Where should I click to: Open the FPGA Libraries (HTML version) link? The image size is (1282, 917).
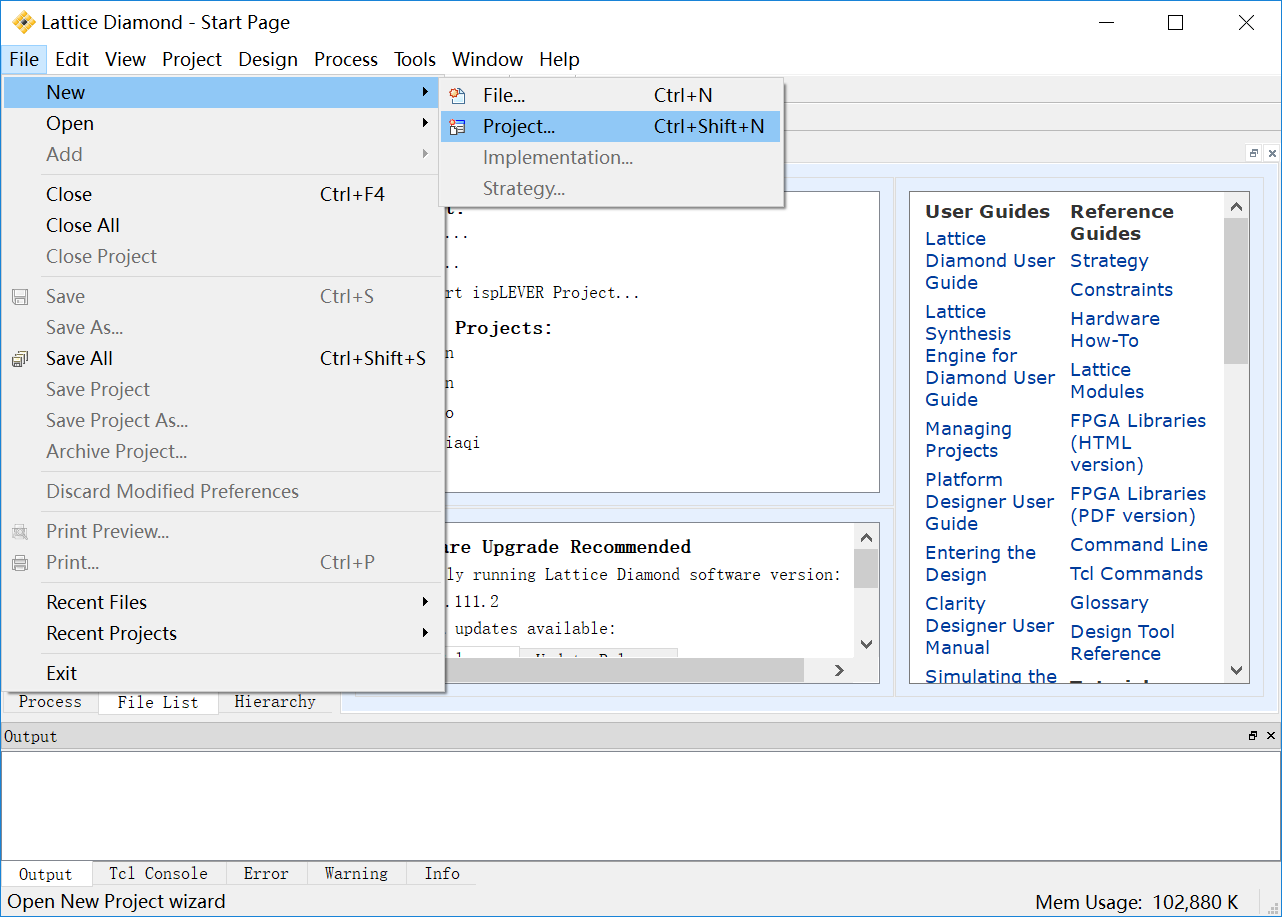(x=1138, y=442)
